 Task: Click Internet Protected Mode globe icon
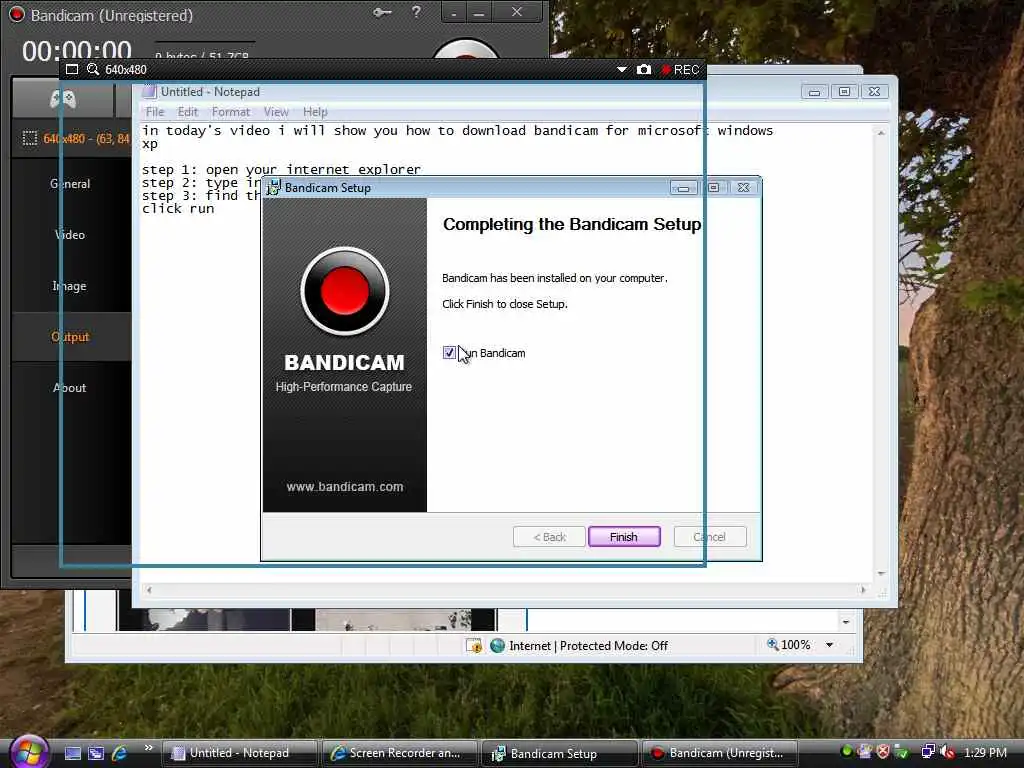pyautogui.click(x=498, y=645)
